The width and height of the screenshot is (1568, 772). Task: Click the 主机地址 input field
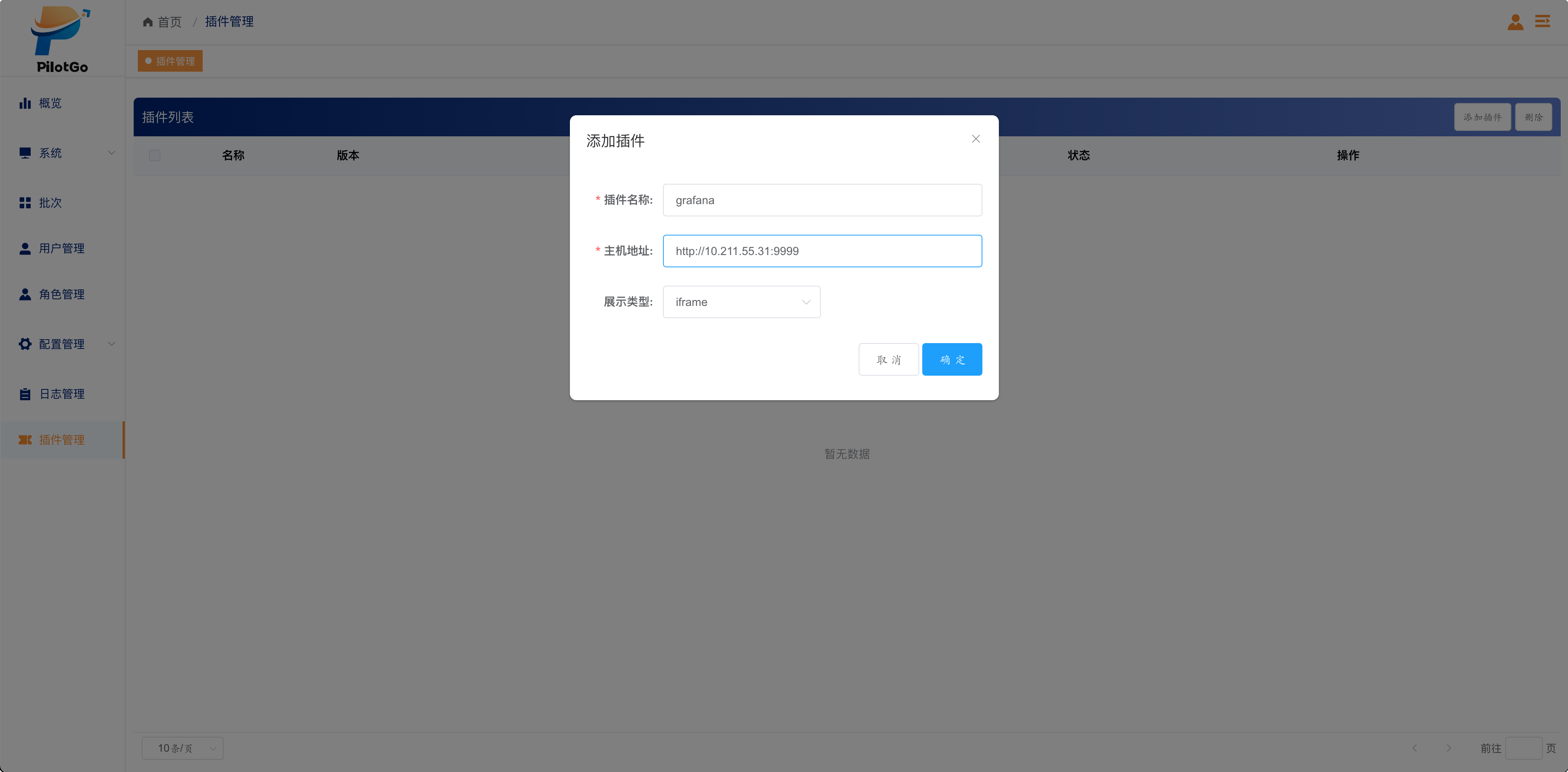[822, 251]
